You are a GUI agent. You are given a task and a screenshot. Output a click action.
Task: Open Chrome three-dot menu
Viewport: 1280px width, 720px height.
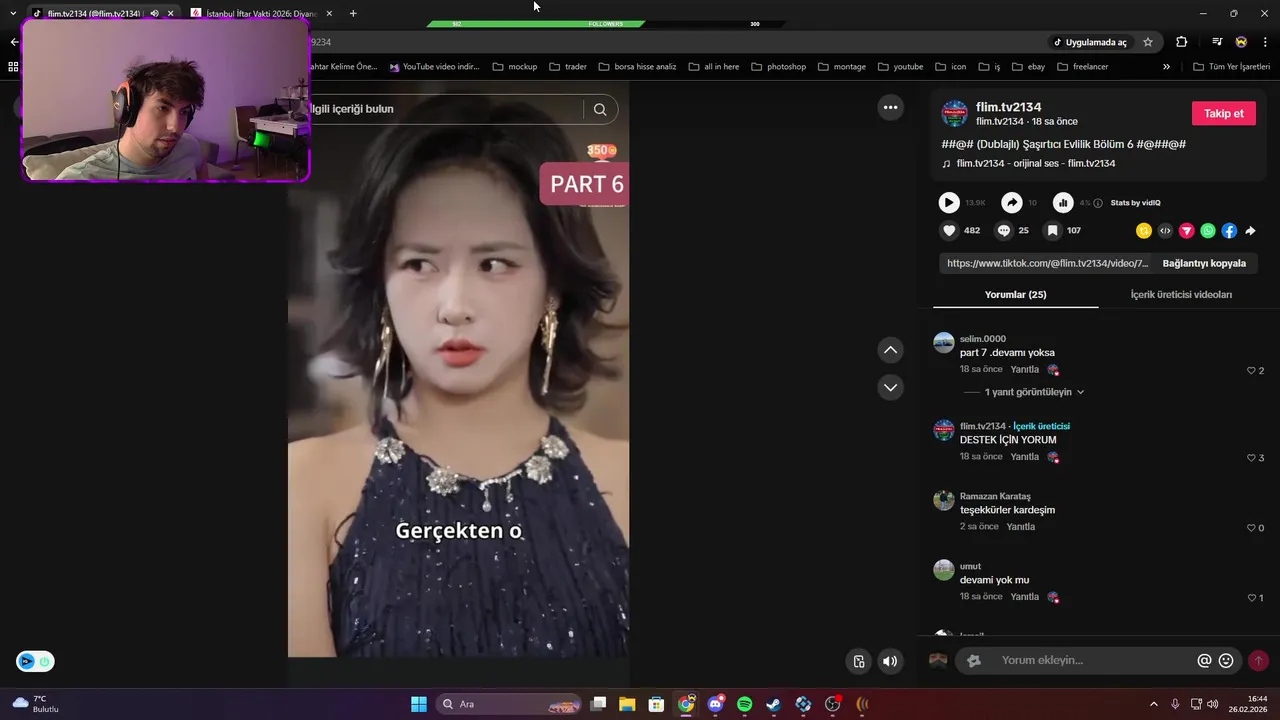point(1265,42)
